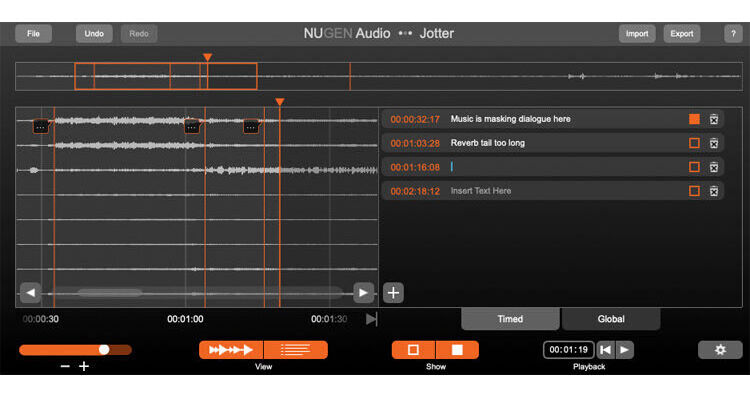Screen dimensions: 750x394
Task: Show unchecked notes with outlined square button
Action: (x=413, y=350)
